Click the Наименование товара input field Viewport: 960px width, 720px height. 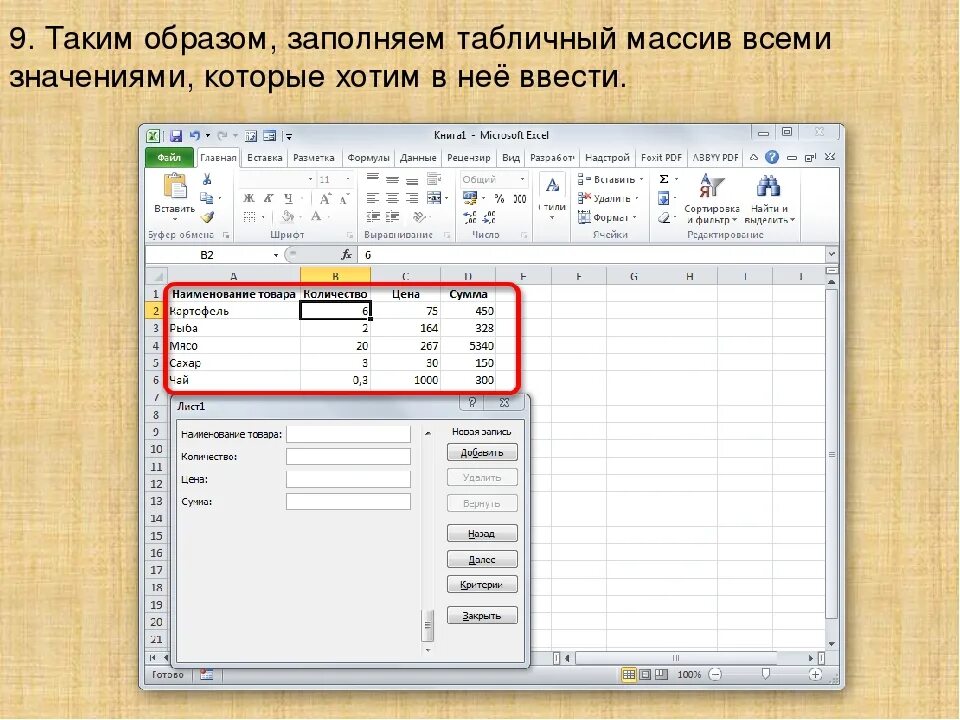pos(348,434)
